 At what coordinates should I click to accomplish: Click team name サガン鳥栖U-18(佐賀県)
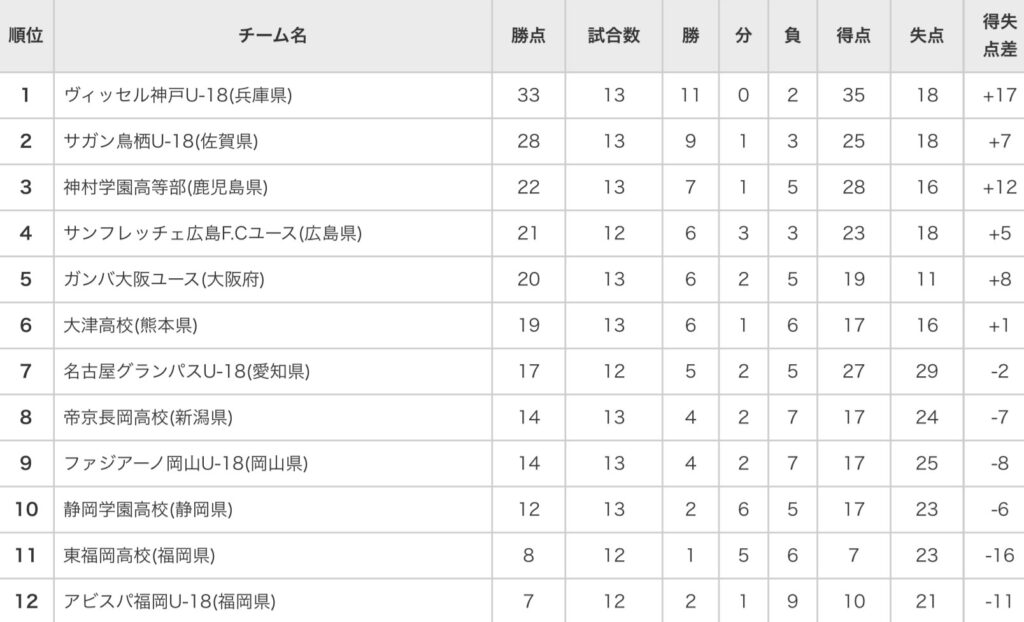click(x=161, y=141)
